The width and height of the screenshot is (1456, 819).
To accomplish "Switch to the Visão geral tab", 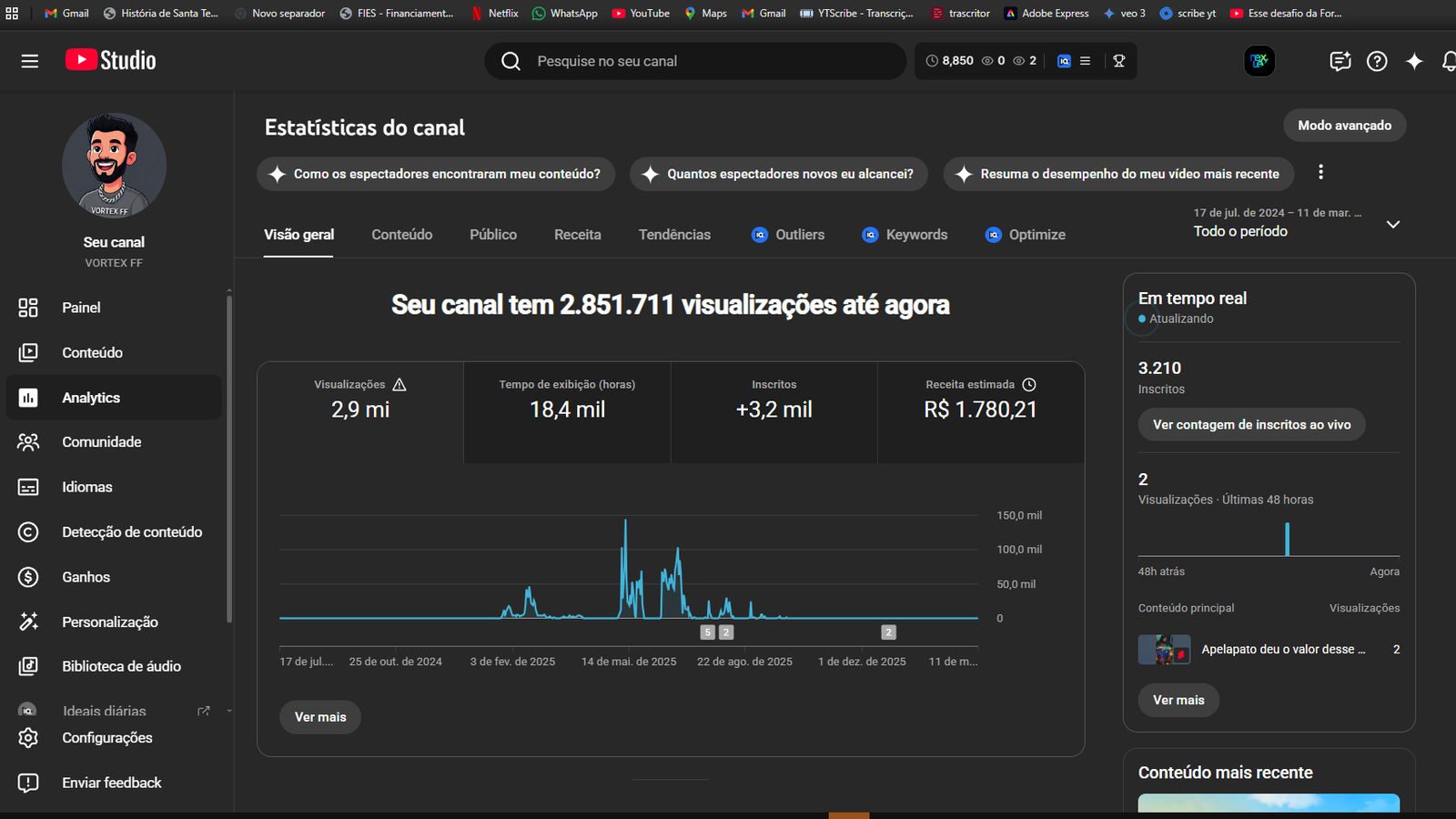I will click(x=298, y=235).
